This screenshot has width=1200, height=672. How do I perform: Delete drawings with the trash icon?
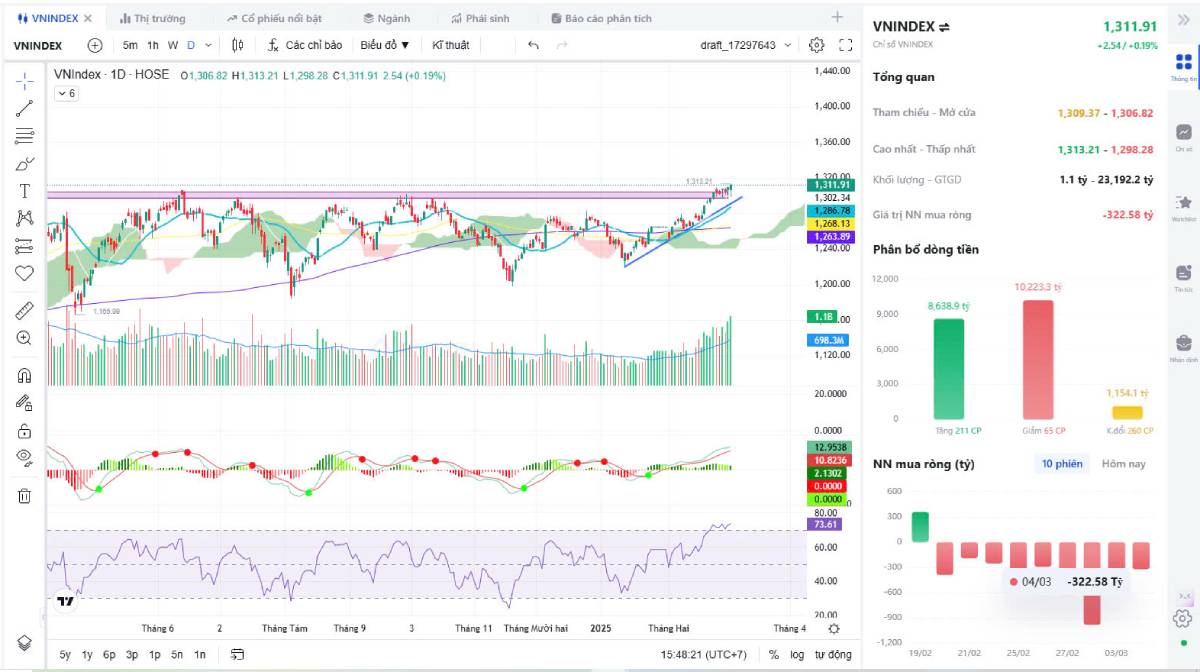pyautogui.click(x=25, y=495)
